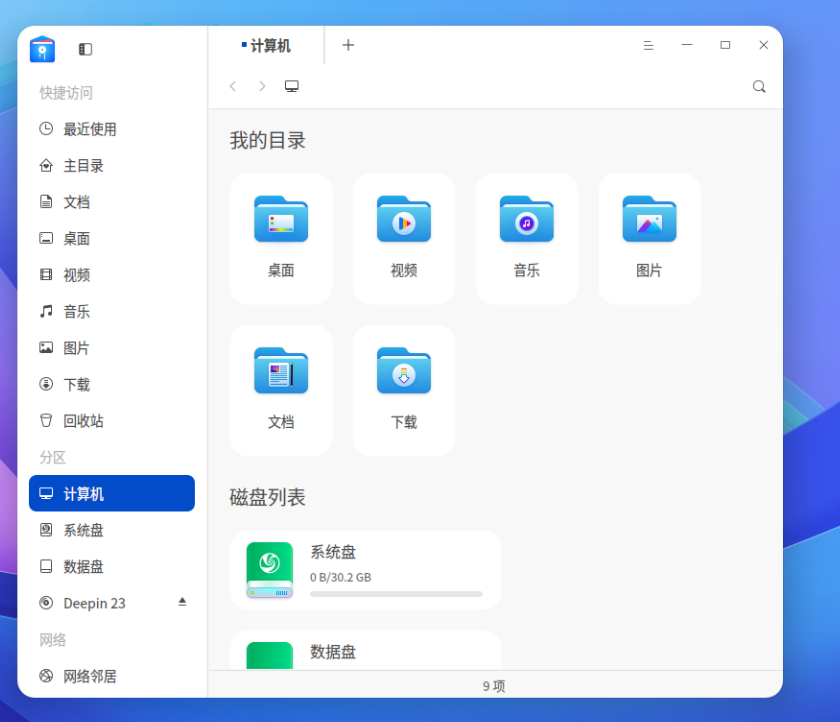Open the main menu hamburger icon

point(648,46)
